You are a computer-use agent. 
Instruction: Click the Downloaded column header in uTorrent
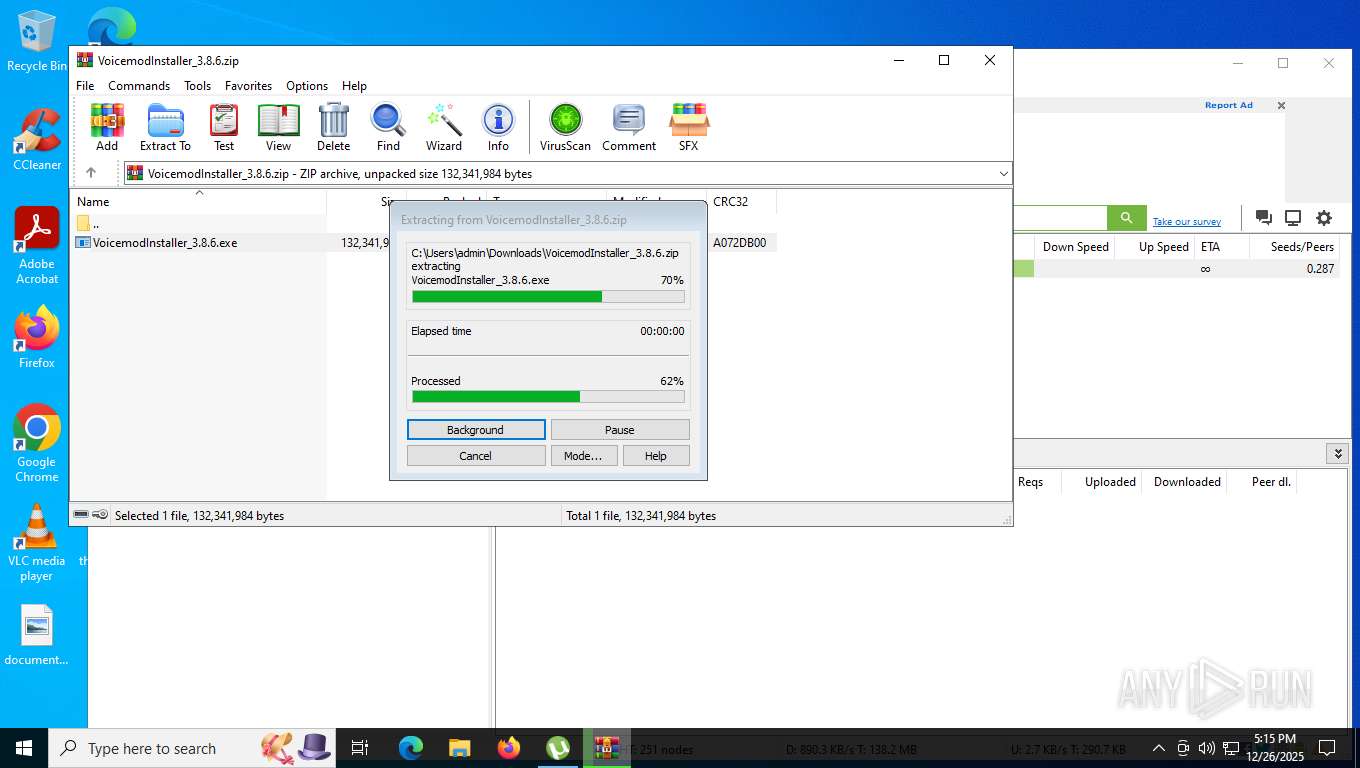1187,482
